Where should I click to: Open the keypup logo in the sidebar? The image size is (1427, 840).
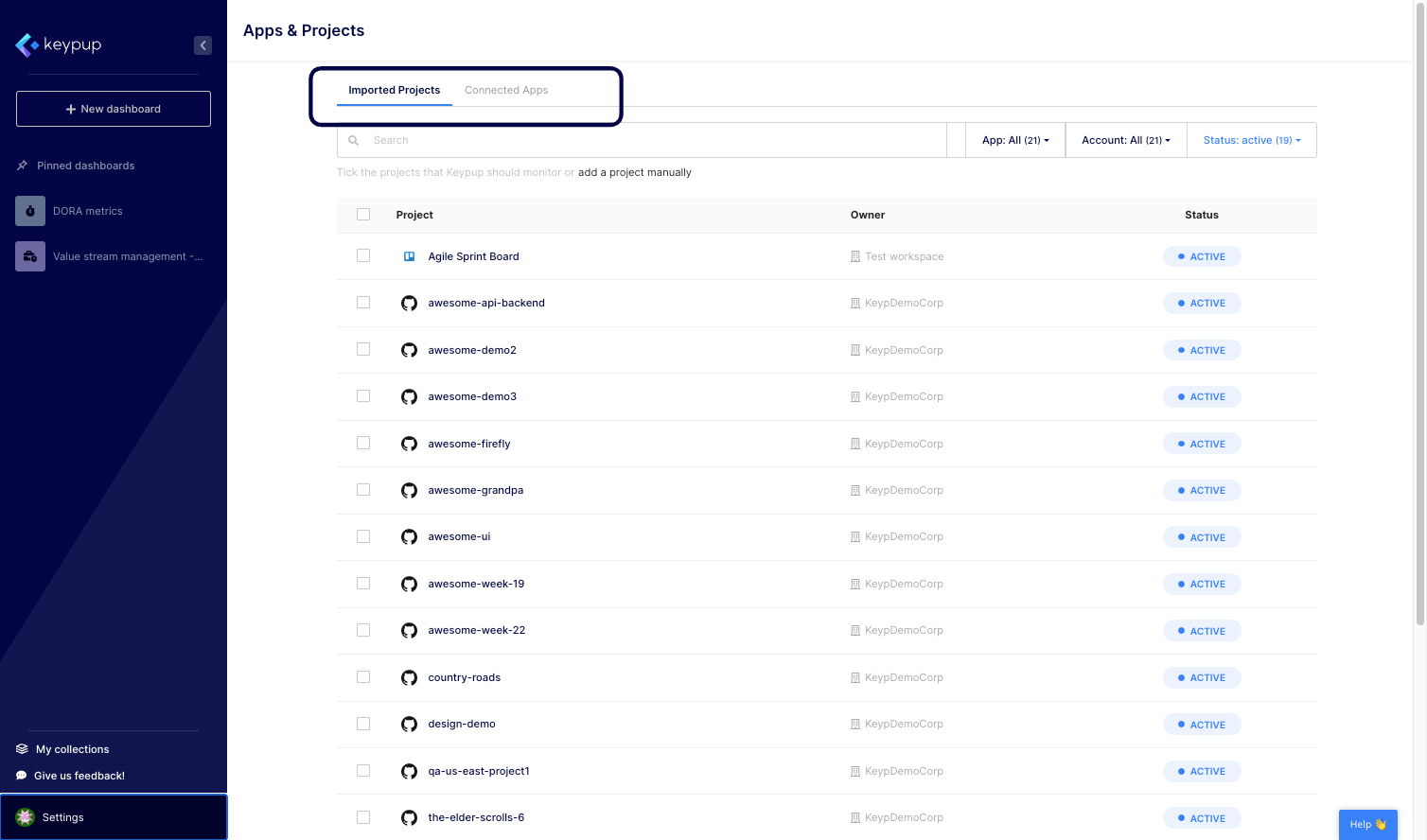point(58,44)
